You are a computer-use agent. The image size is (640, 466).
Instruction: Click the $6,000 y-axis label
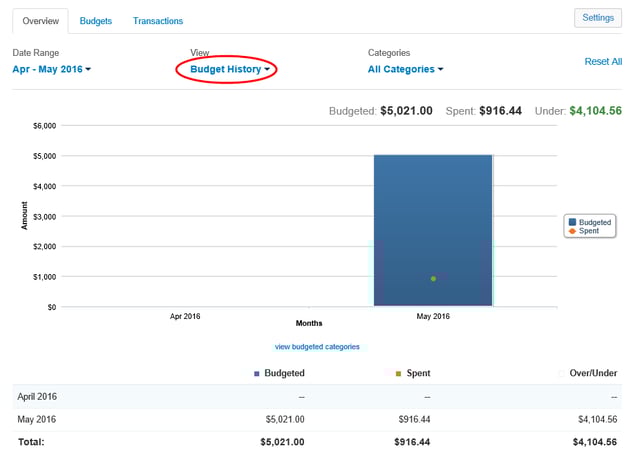pyautogui.click(x=44, y=126)
